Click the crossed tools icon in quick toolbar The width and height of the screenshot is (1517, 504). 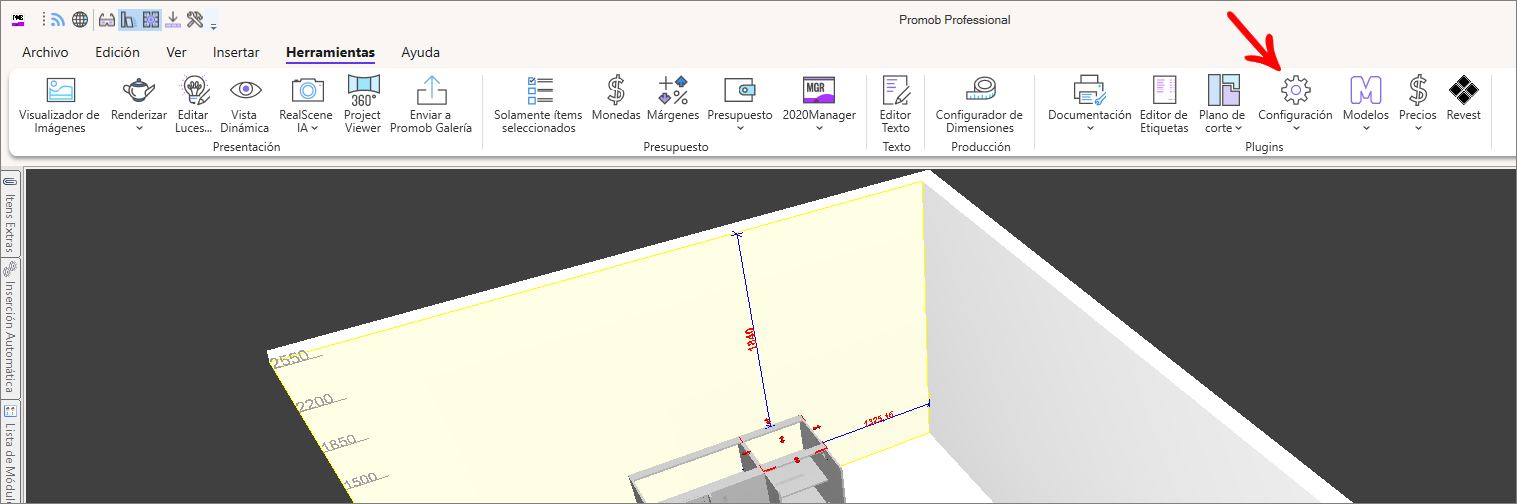click(195, 19)
